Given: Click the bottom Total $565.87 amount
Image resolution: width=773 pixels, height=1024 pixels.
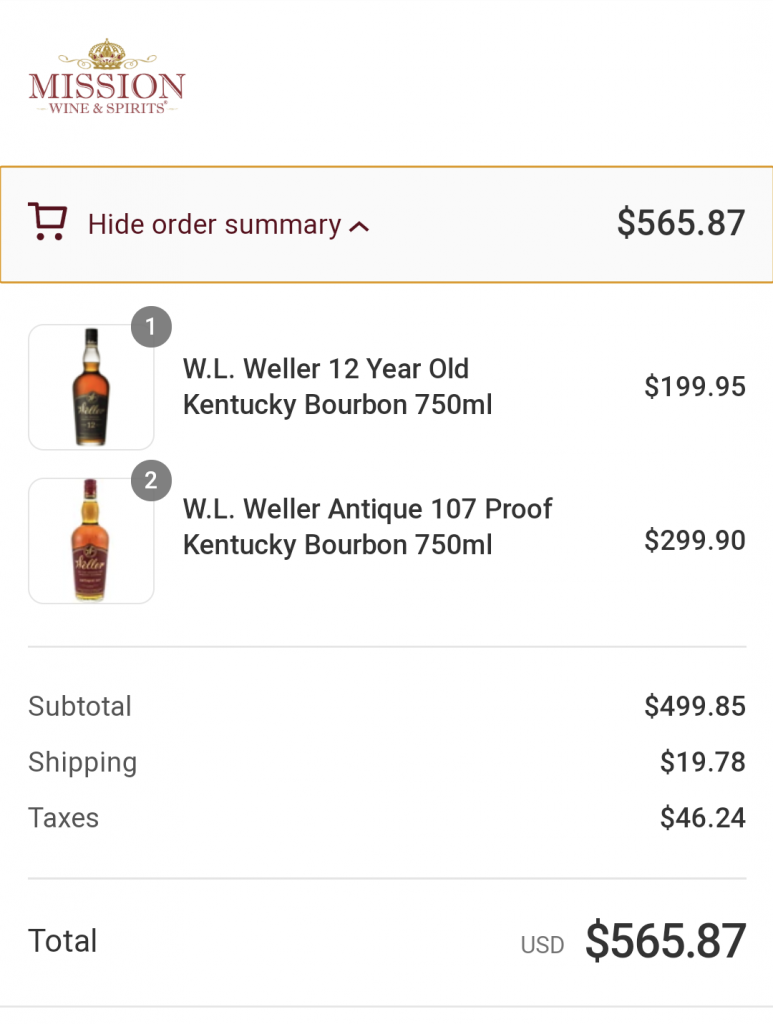Looking at the screenshot, I should click(x=665, y=941).
